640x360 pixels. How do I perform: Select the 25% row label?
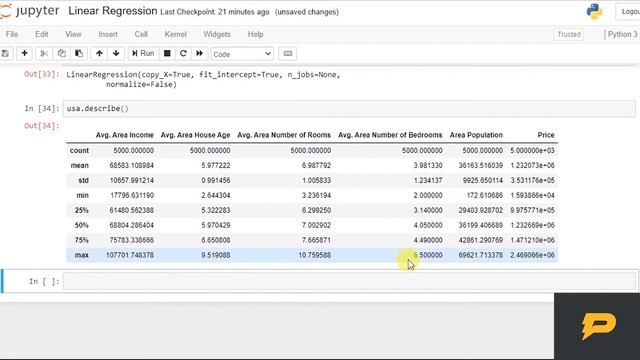(x=82, y=210)
